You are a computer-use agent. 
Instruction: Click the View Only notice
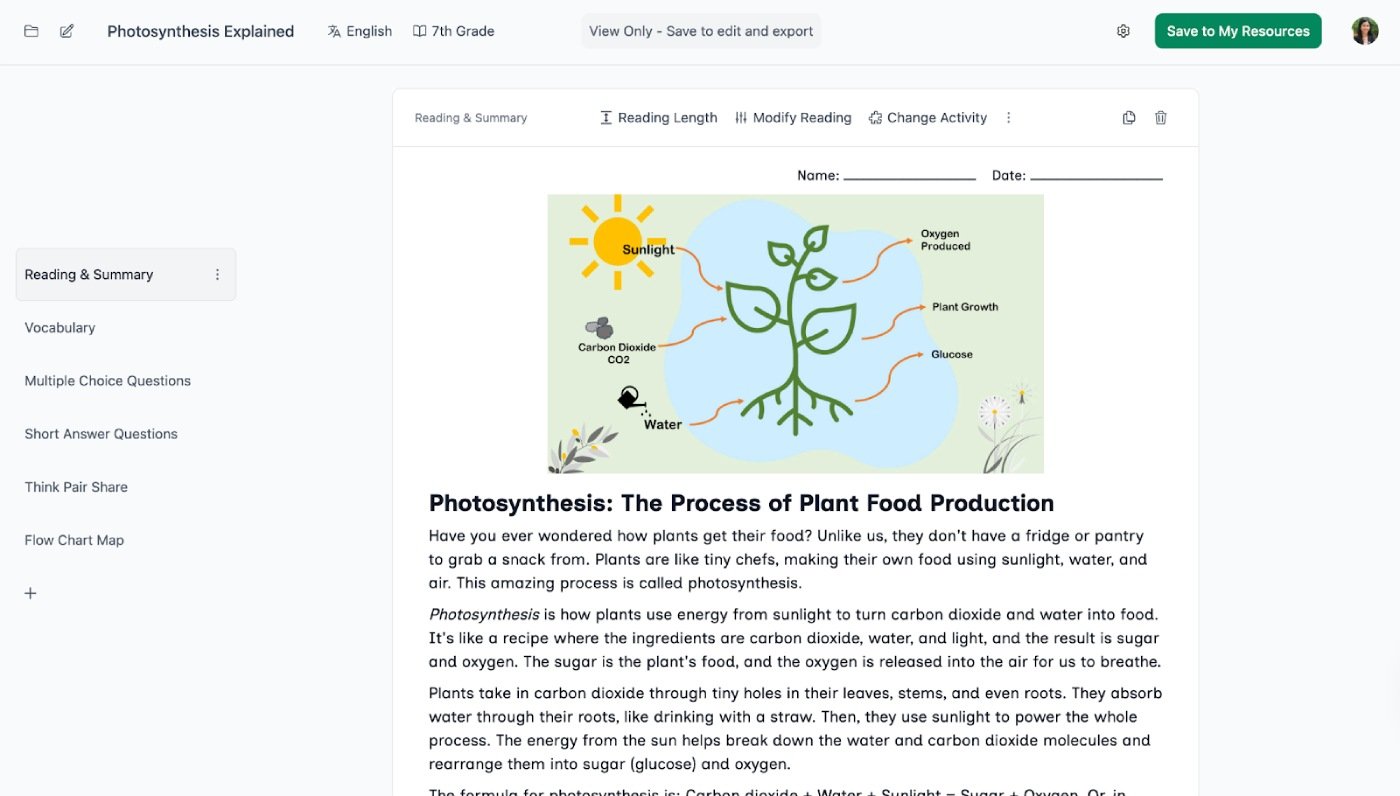click(x=701, y=31)
